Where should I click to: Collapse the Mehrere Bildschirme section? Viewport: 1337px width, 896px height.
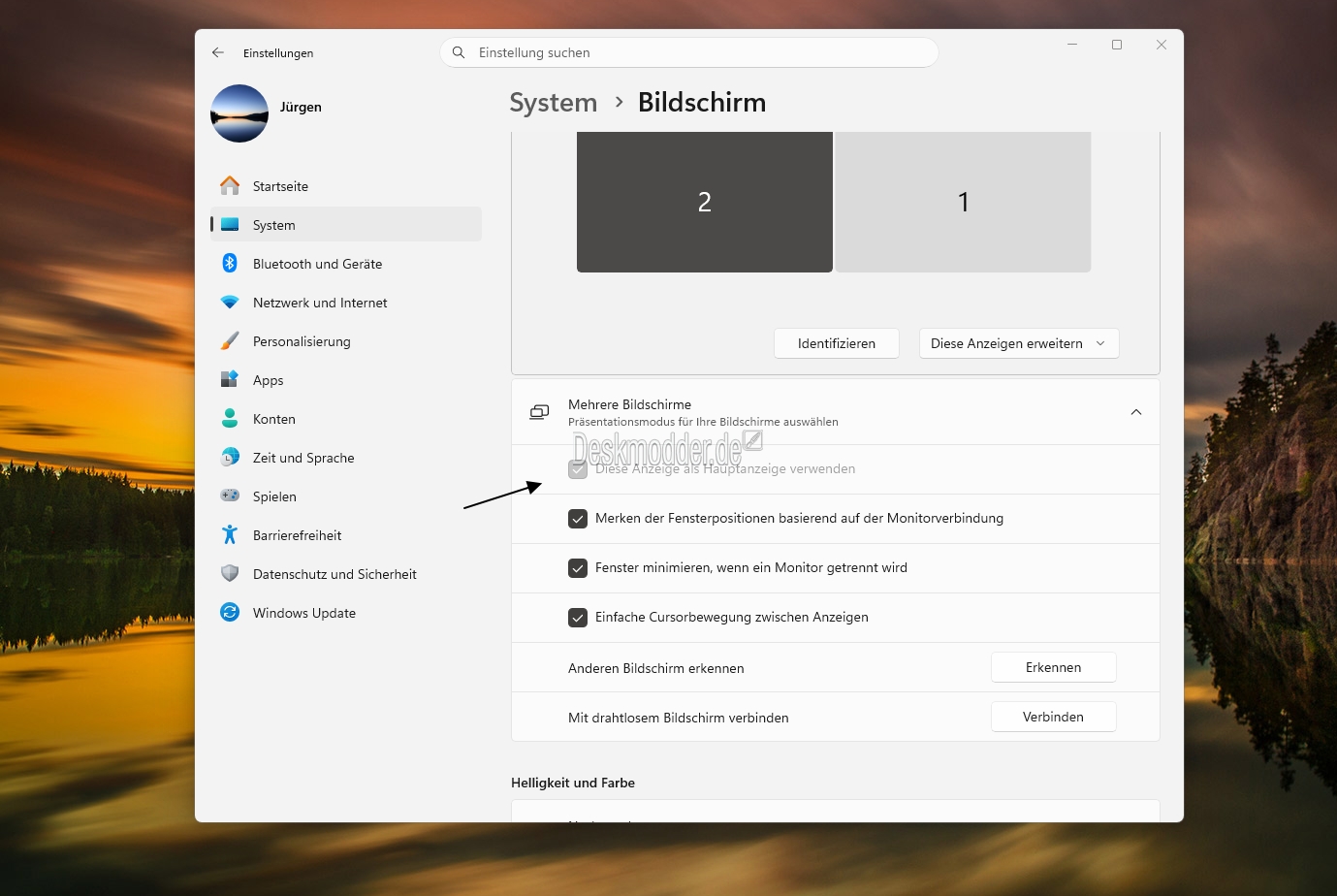(1135, 412)
